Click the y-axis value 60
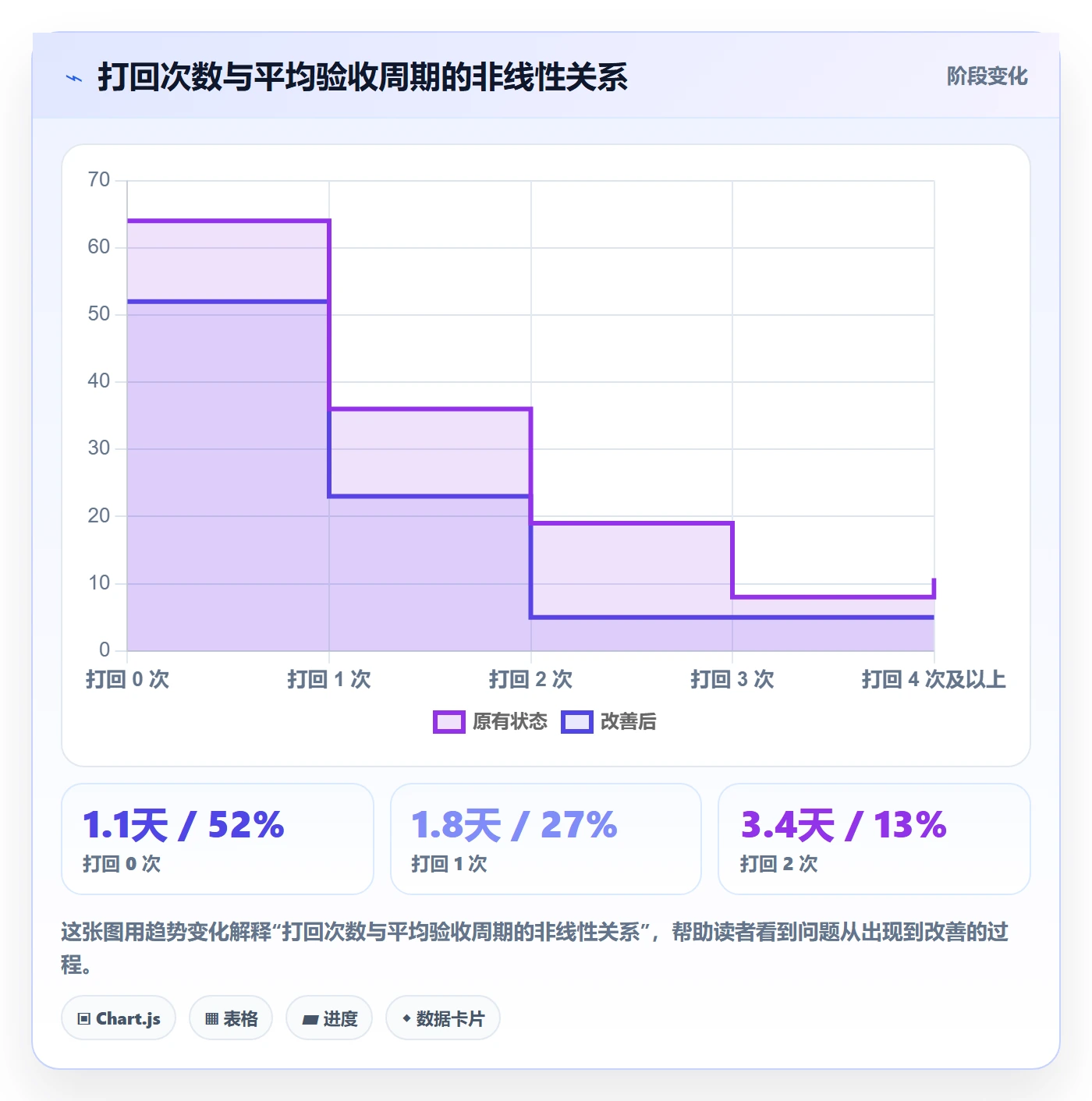This screenshot has width=1092, height=1101. coord(99,247)
